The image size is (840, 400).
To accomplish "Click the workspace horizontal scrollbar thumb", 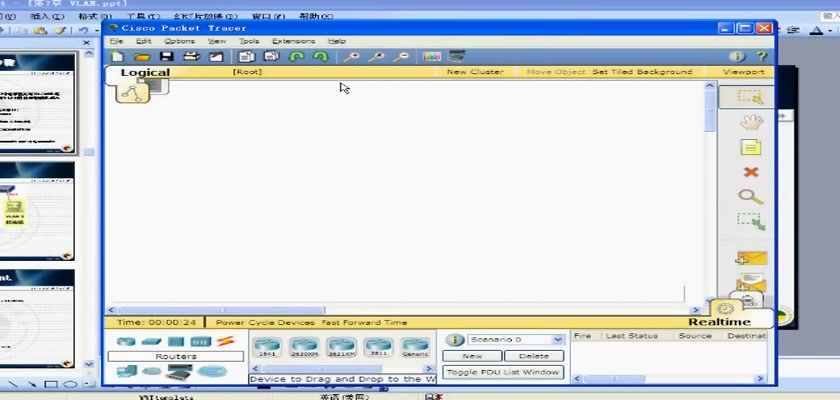I will click(221, 310).
